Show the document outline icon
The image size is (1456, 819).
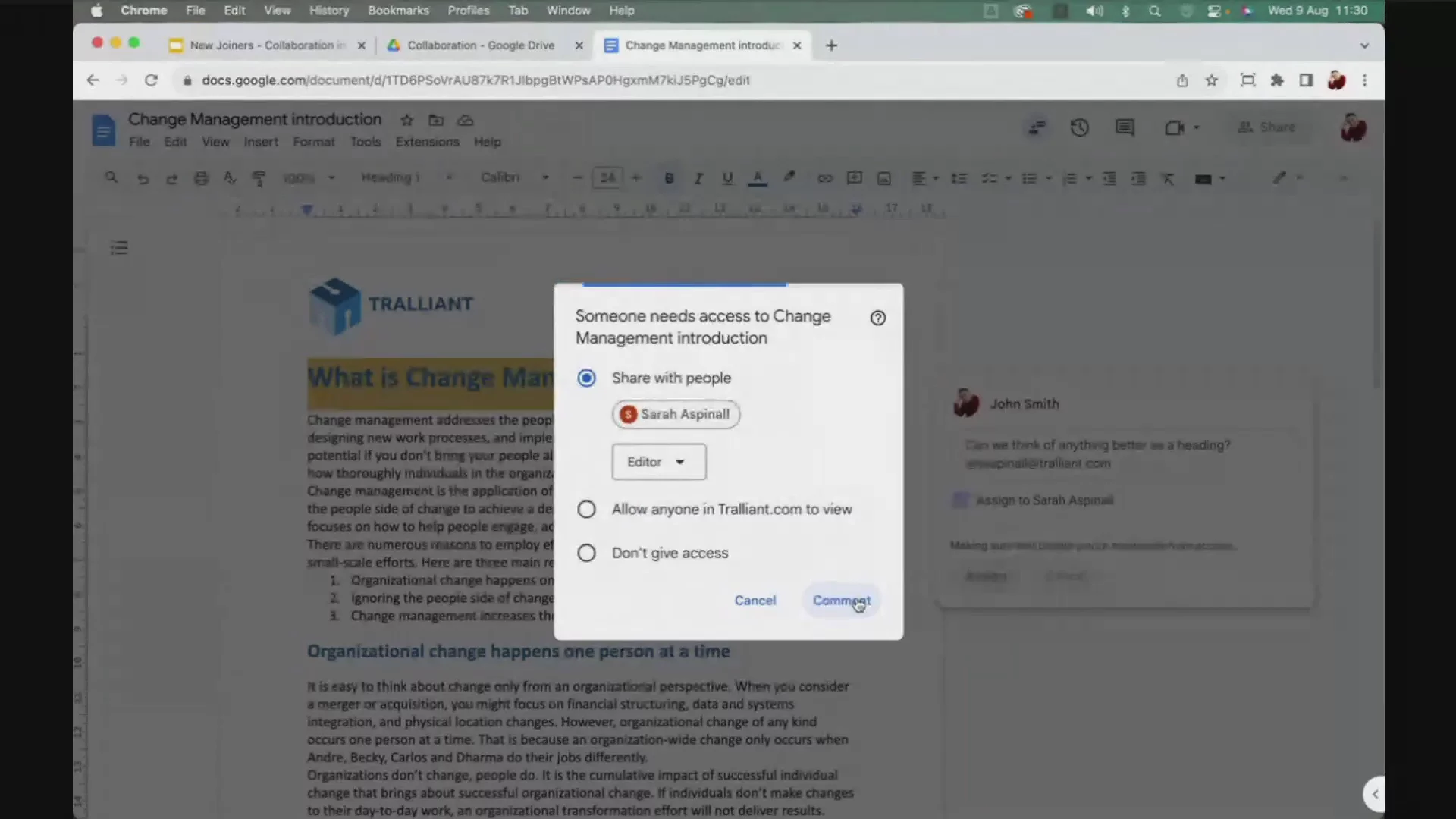point(119,248)
